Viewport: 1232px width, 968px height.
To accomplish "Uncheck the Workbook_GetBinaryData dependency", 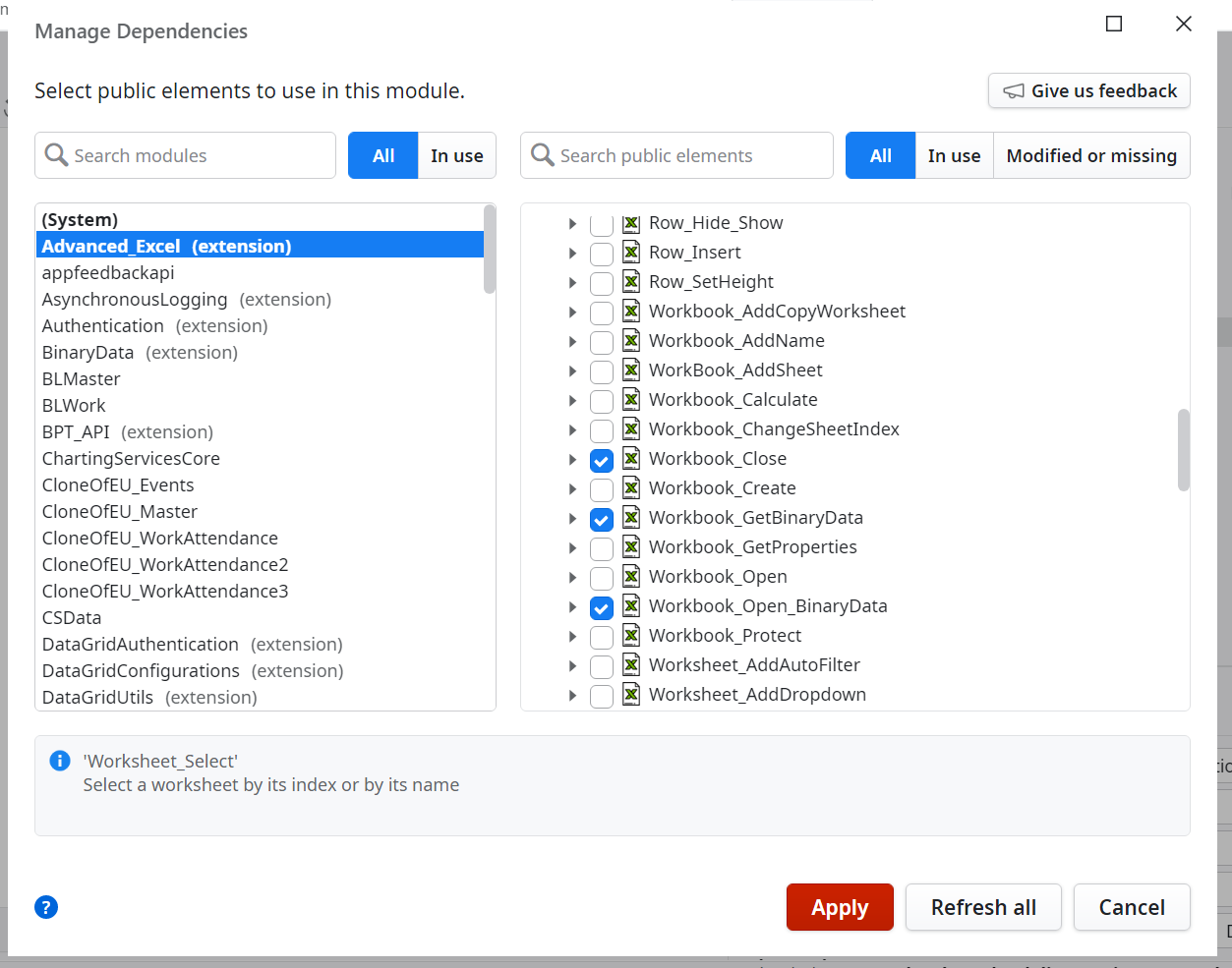I will 601,518.
